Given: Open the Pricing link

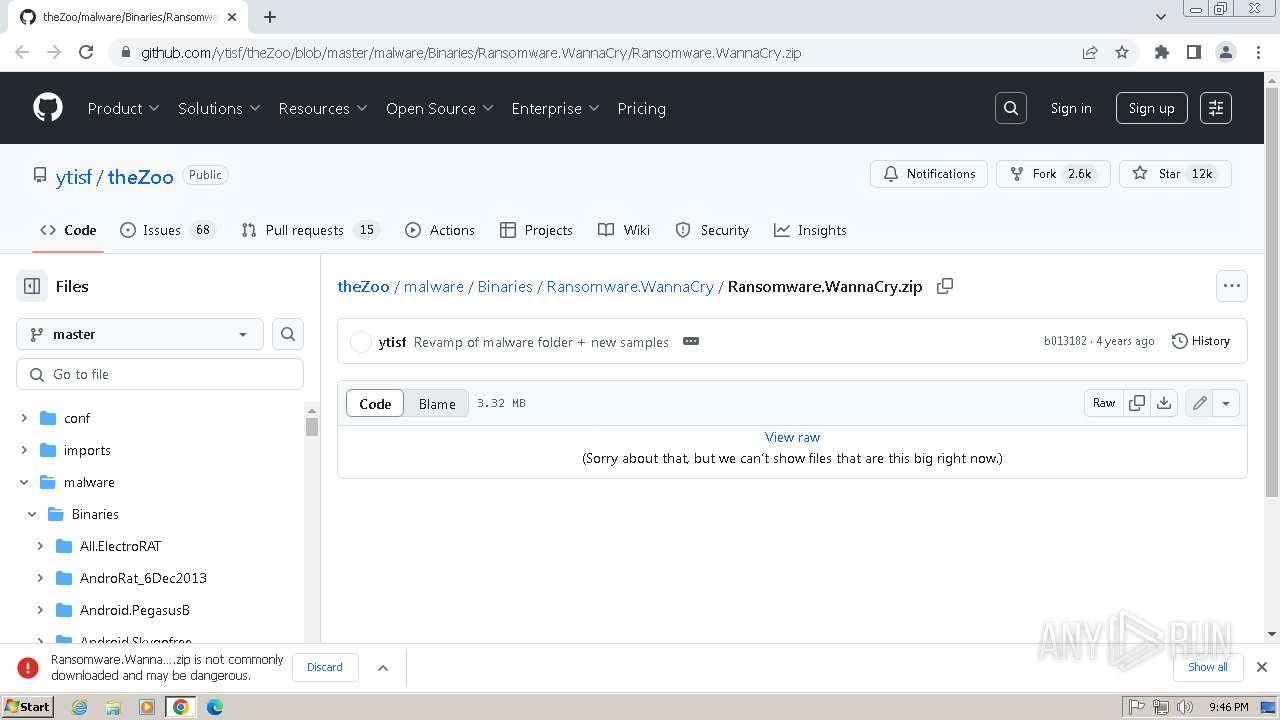Looking at the screenshot, I should (642, 108).
